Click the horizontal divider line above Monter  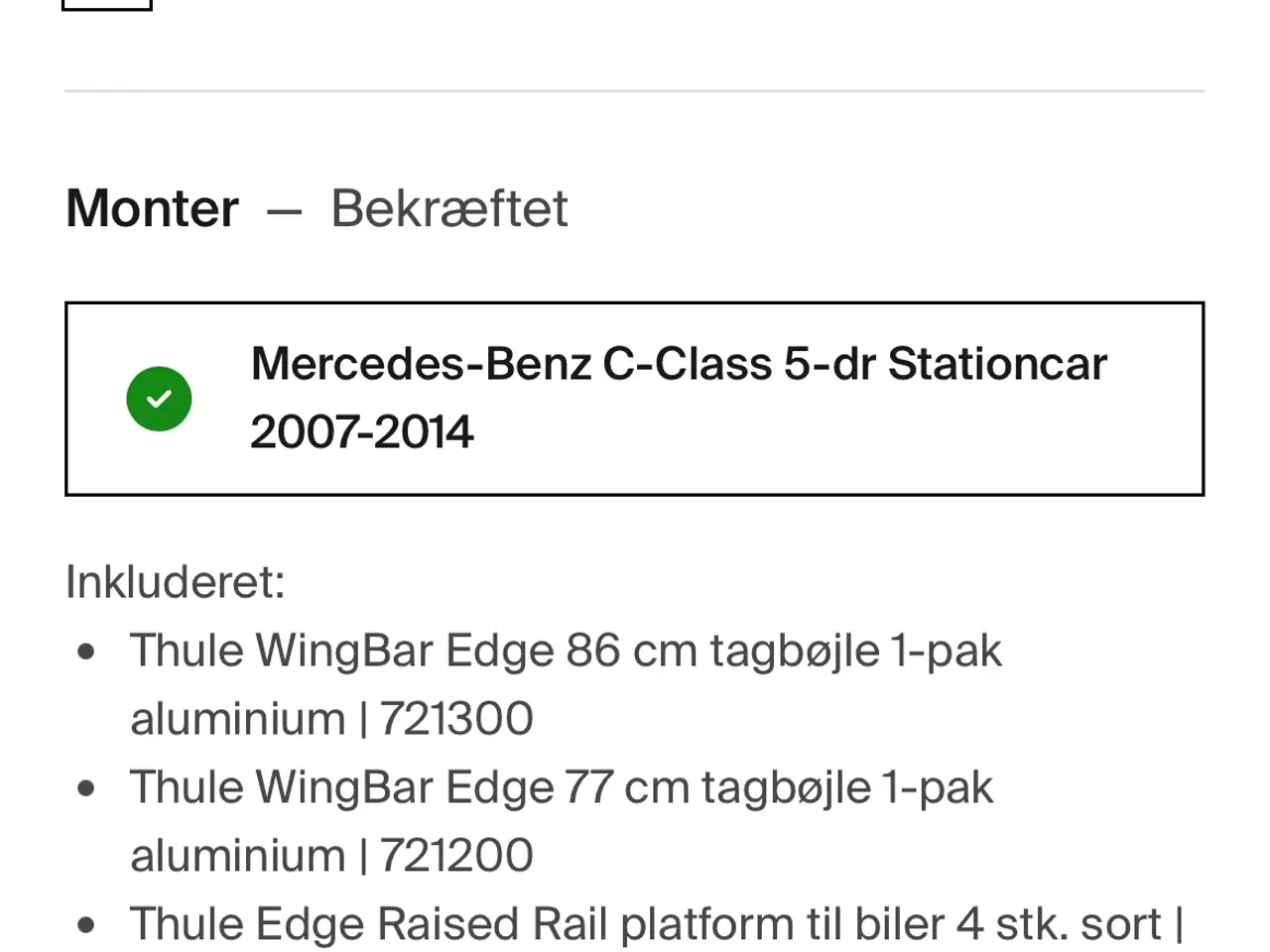pyautogui.click(x=635, y=91)
